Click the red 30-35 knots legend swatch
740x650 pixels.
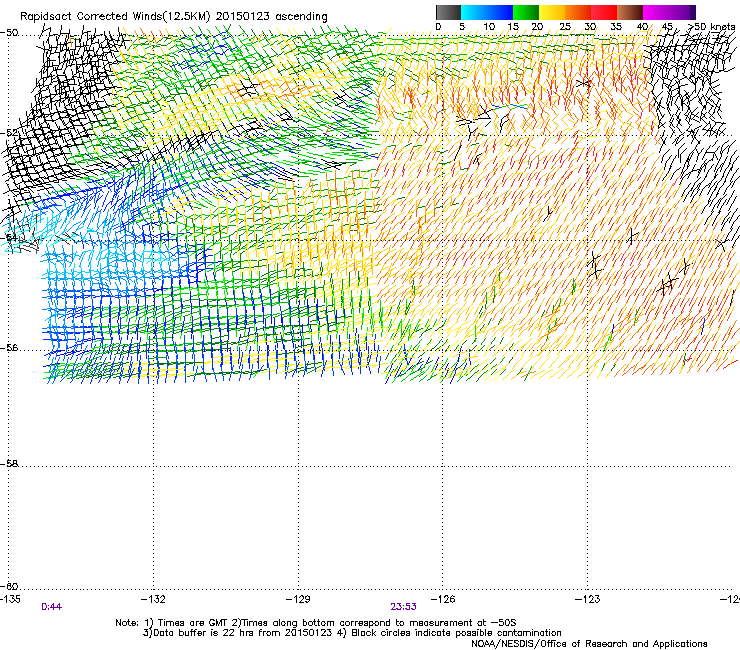604,12
